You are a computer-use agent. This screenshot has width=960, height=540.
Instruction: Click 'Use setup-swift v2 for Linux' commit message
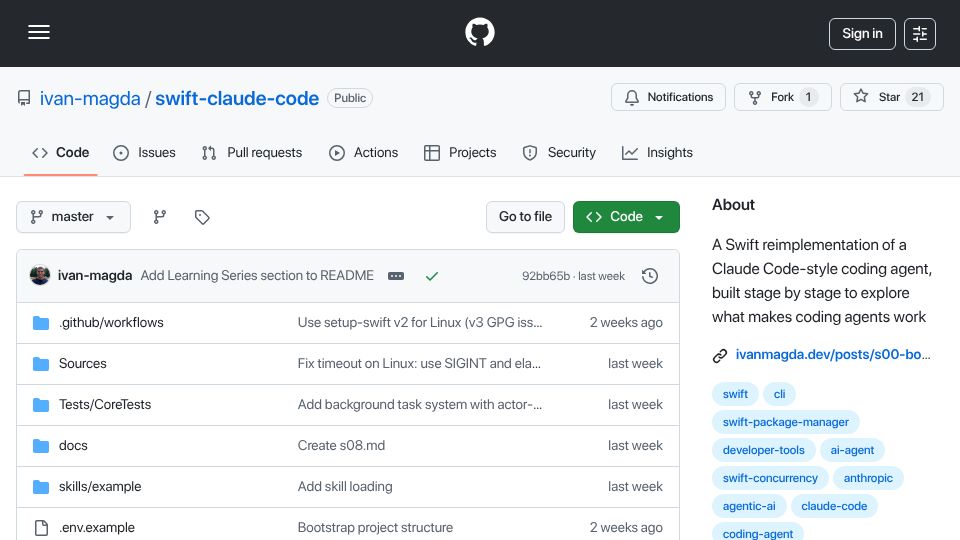(x=420, y=323)
